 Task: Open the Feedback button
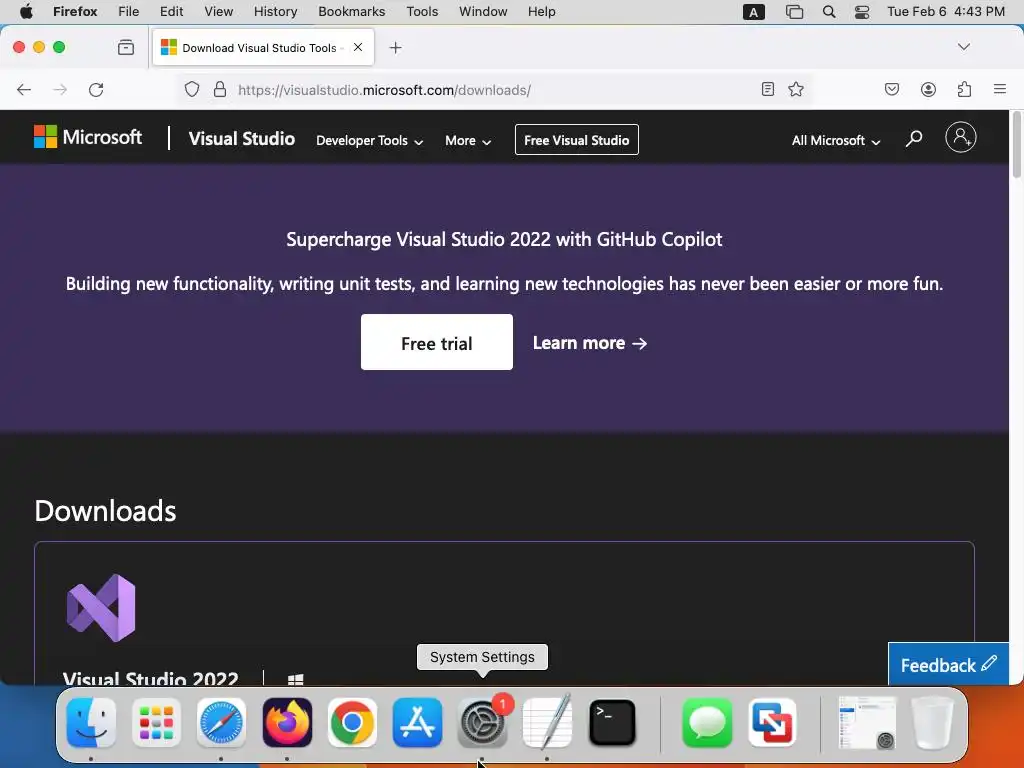pos(948,665)
